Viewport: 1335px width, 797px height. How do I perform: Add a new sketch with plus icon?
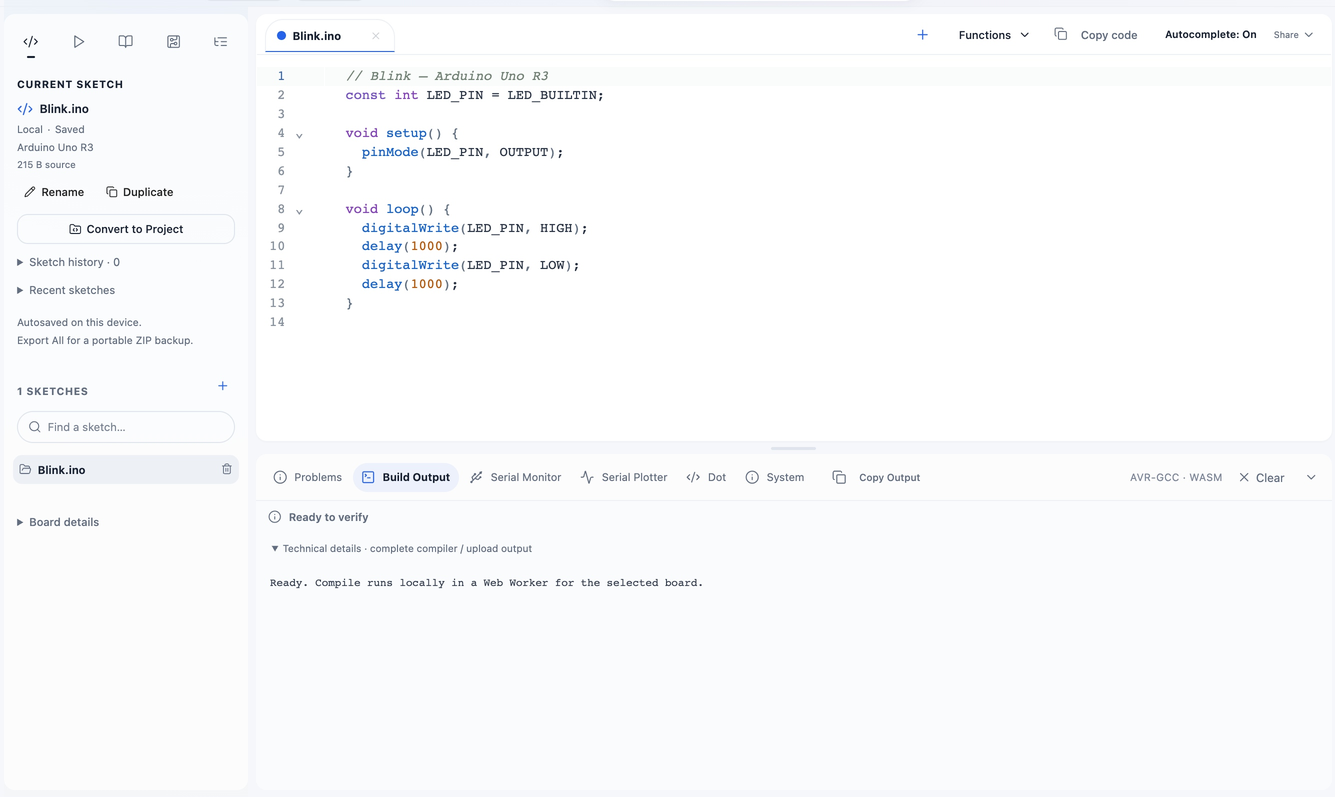pos(223,386)
